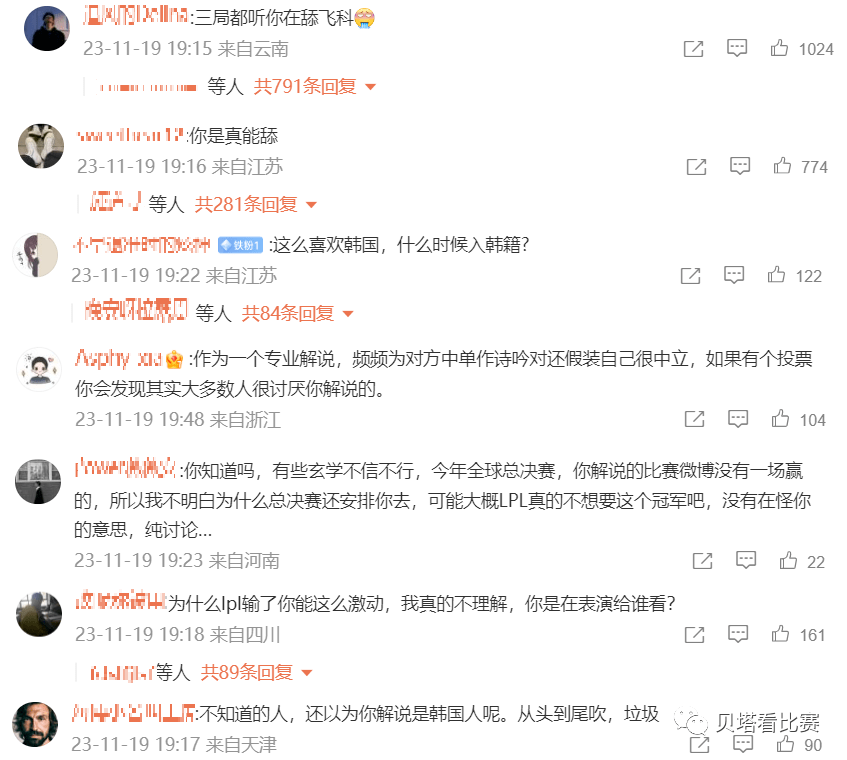Image resolution: width=847 pixels, height=760 pixels.
Task: Click the 贝塔看比赛 watermark logo
Action: pos(747,722)
